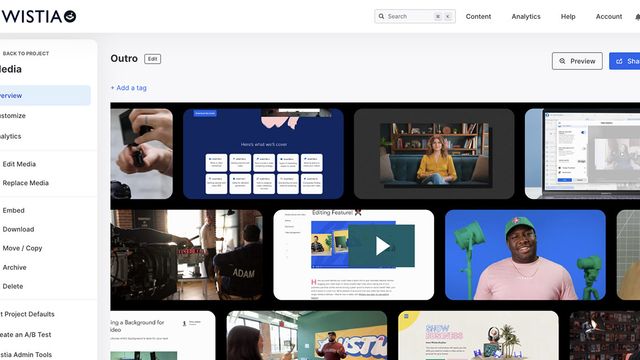Screen dimensions: 640x360
Task: Choose Archive in sidebar
Action: 14,267
